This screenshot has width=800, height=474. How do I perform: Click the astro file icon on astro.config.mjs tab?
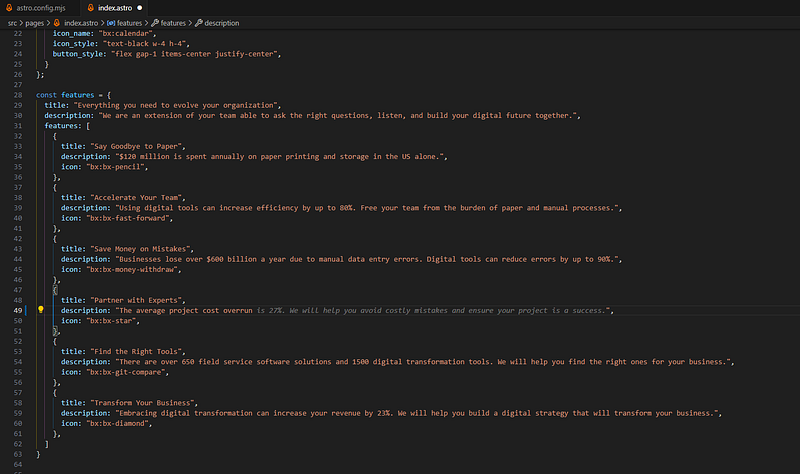pos(9,8)
